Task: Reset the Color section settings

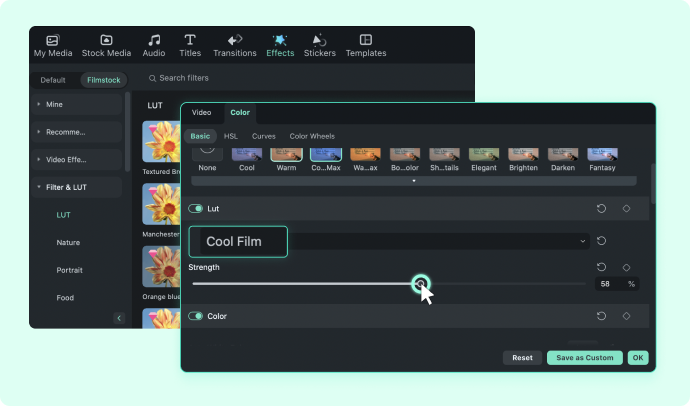Action: (601, 316)
